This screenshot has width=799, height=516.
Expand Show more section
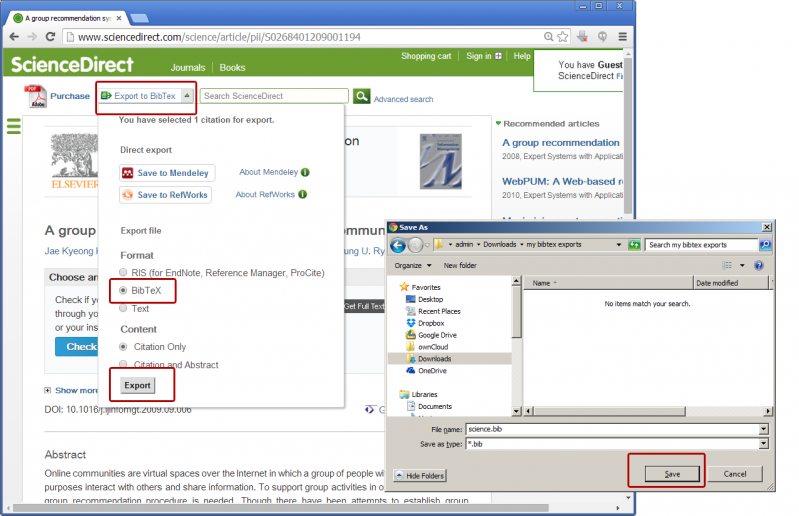(x=71, y=390)
